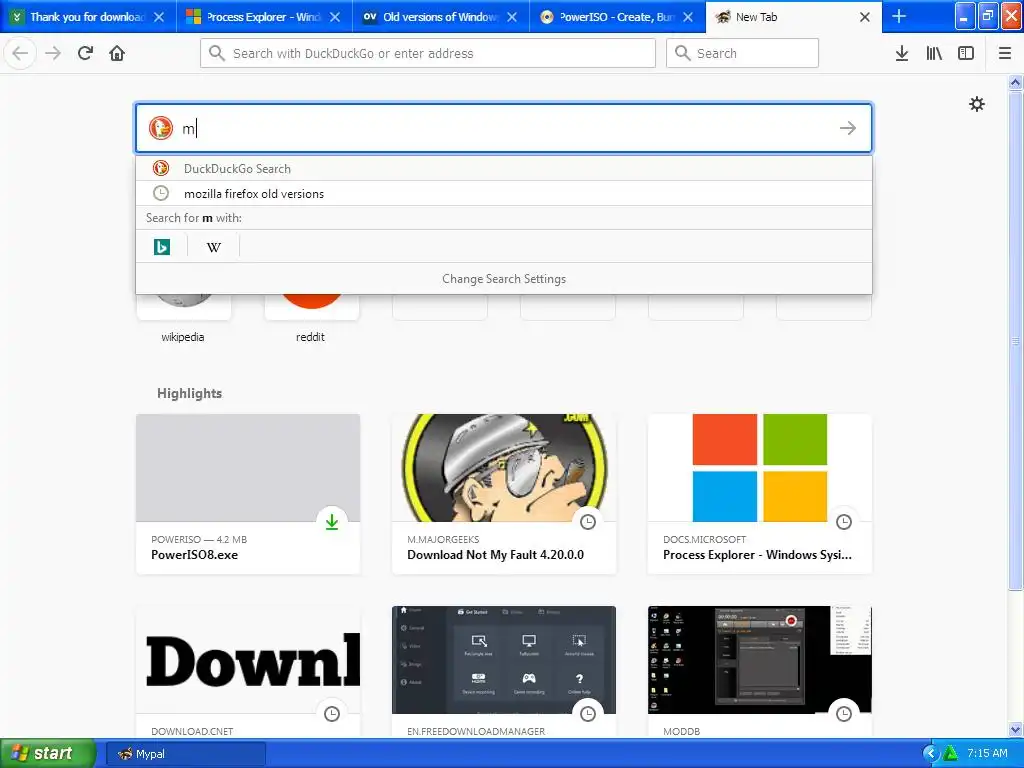Open the DOWNLOAD.CNET highlight thumbnail
Image resolution: width=1024 pixels, height=768 pixels.
pyautogui.click(x=248, y=660)
